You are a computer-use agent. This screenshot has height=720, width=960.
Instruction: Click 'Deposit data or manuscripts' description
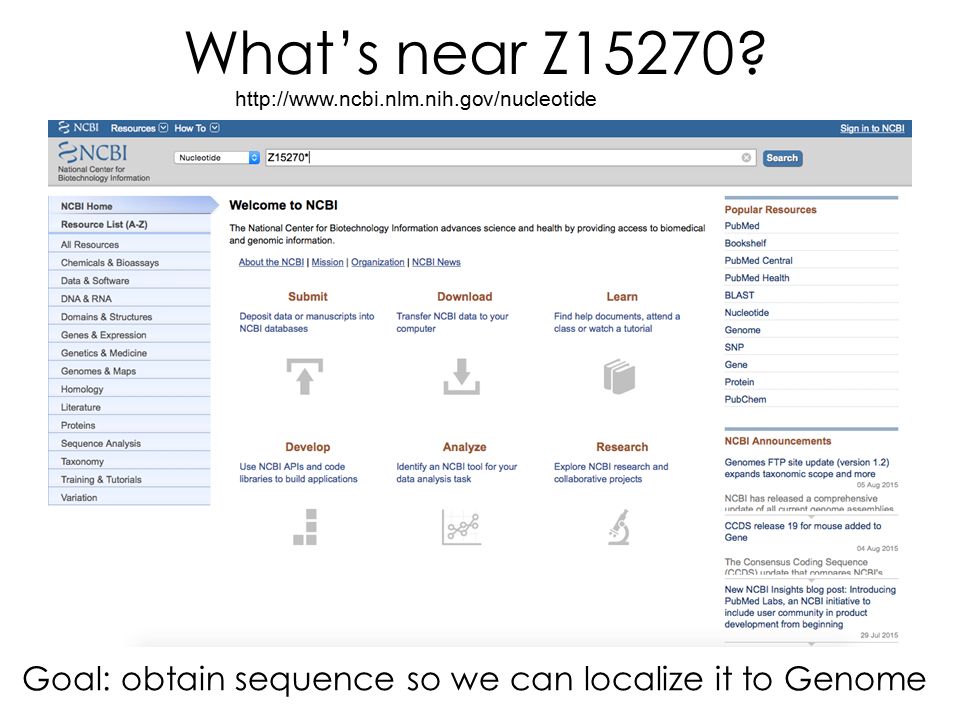307,322
